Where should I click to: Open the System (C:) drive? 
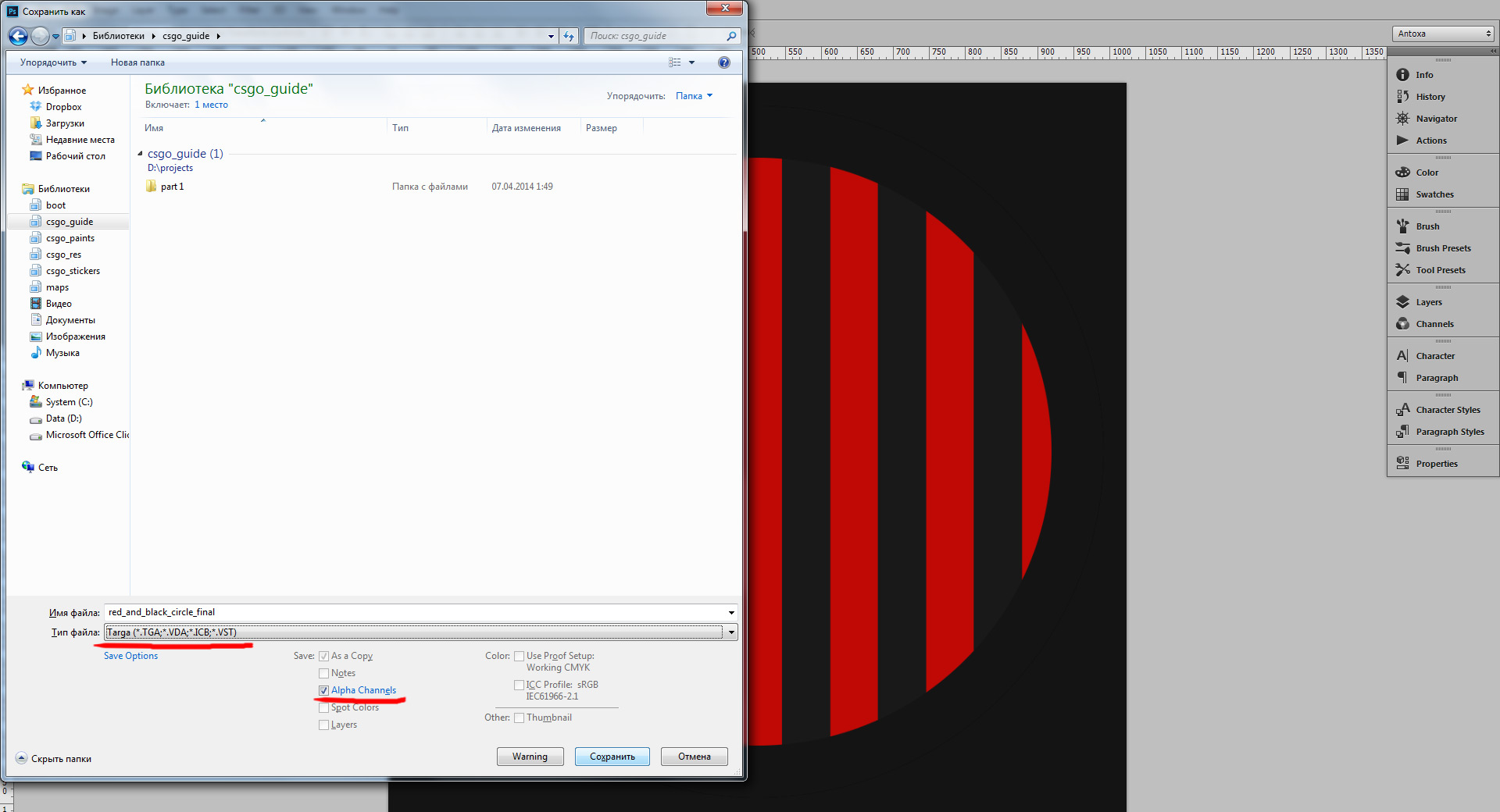[69, 402]
